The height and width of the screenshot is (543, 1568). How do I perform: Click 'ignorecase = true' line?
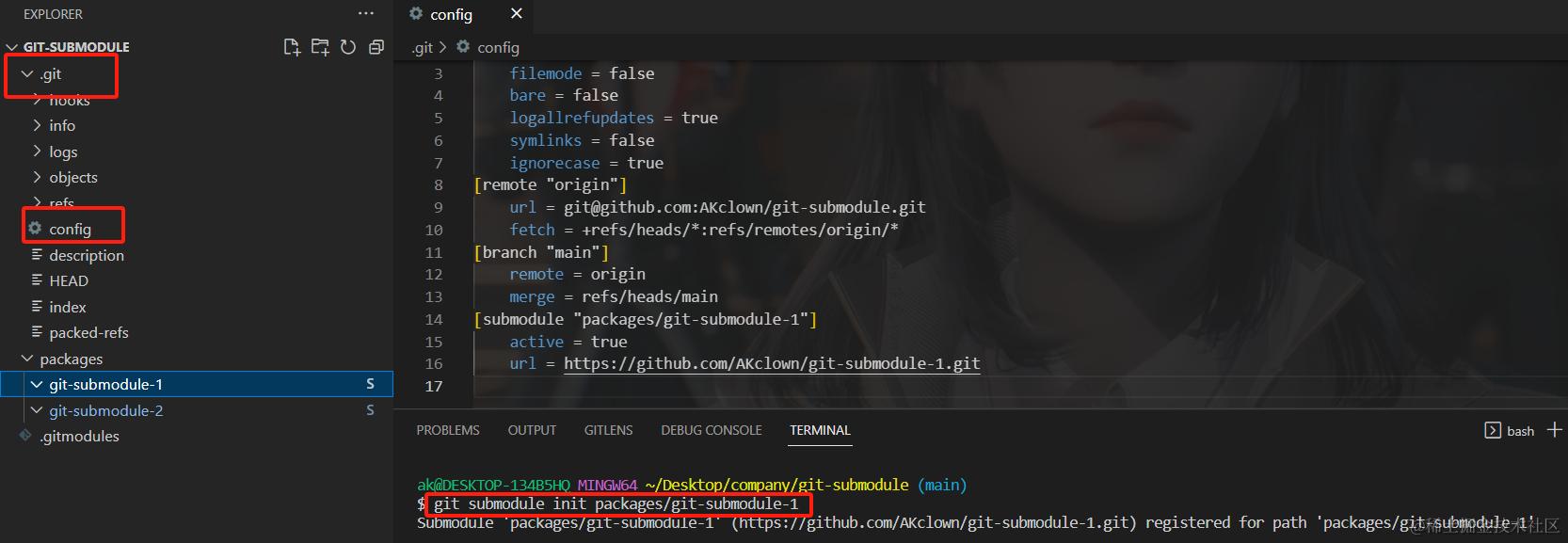point(586,163)
